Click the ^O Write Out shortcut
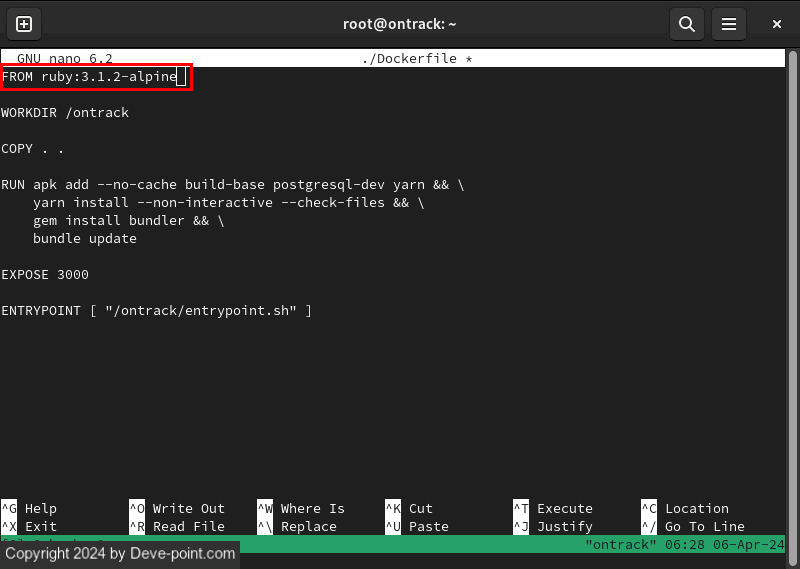Image resolution: width=800 pixels, height=569 pixels. pyautogui.click(x=177, y=508)
